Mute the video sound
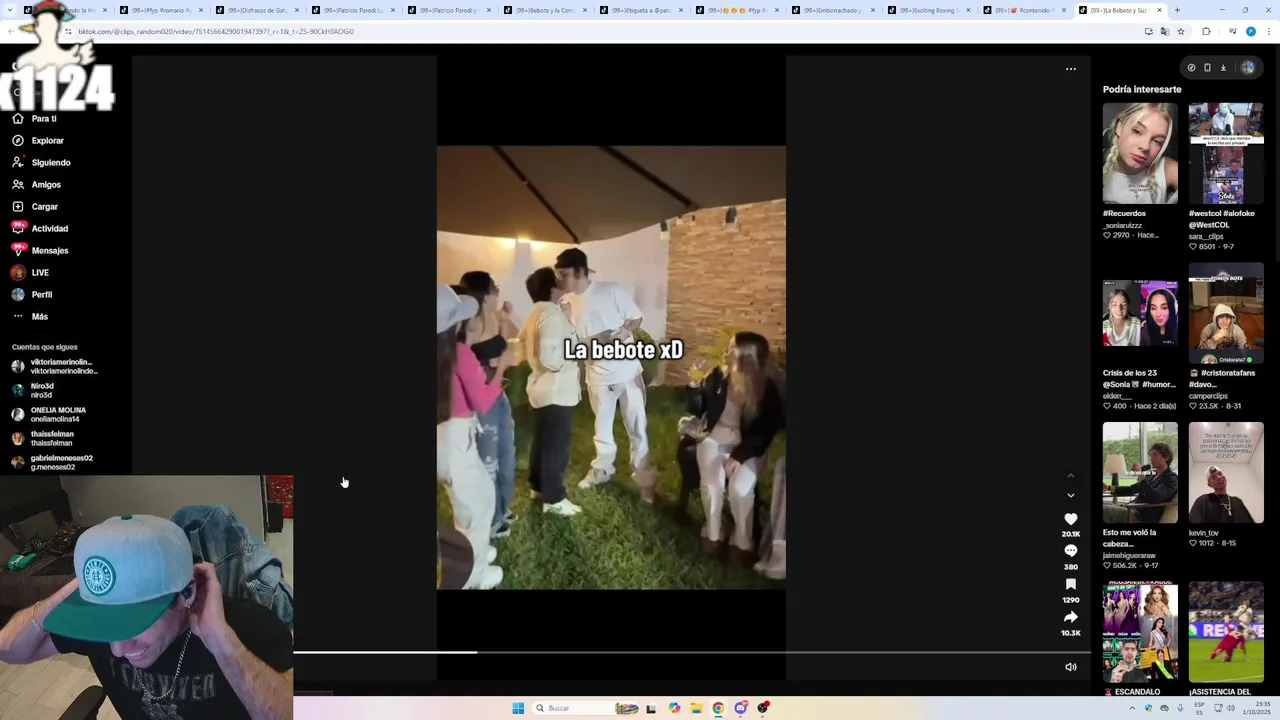 (1070, 667)
